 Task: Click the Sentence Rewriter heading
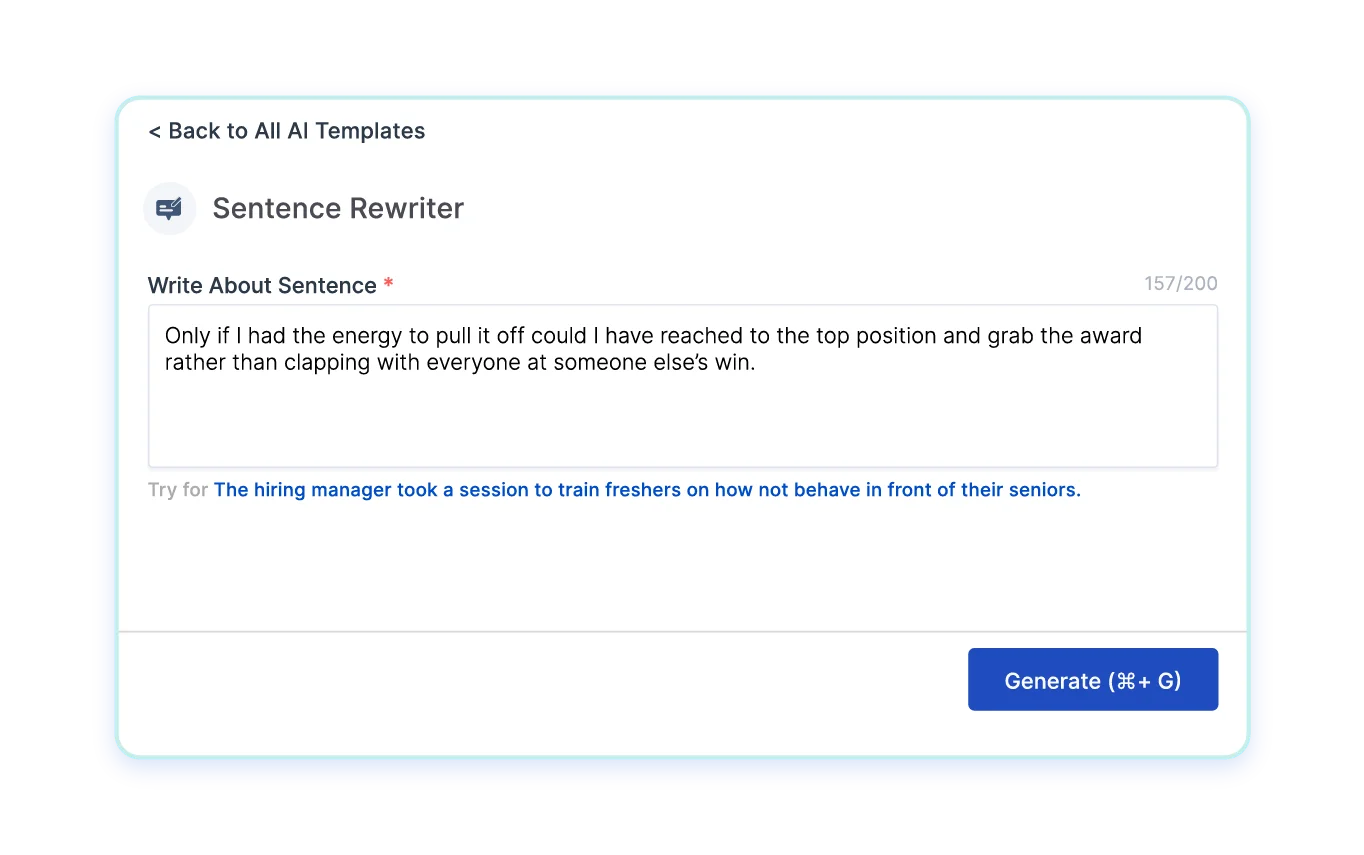tap(338, 208)
